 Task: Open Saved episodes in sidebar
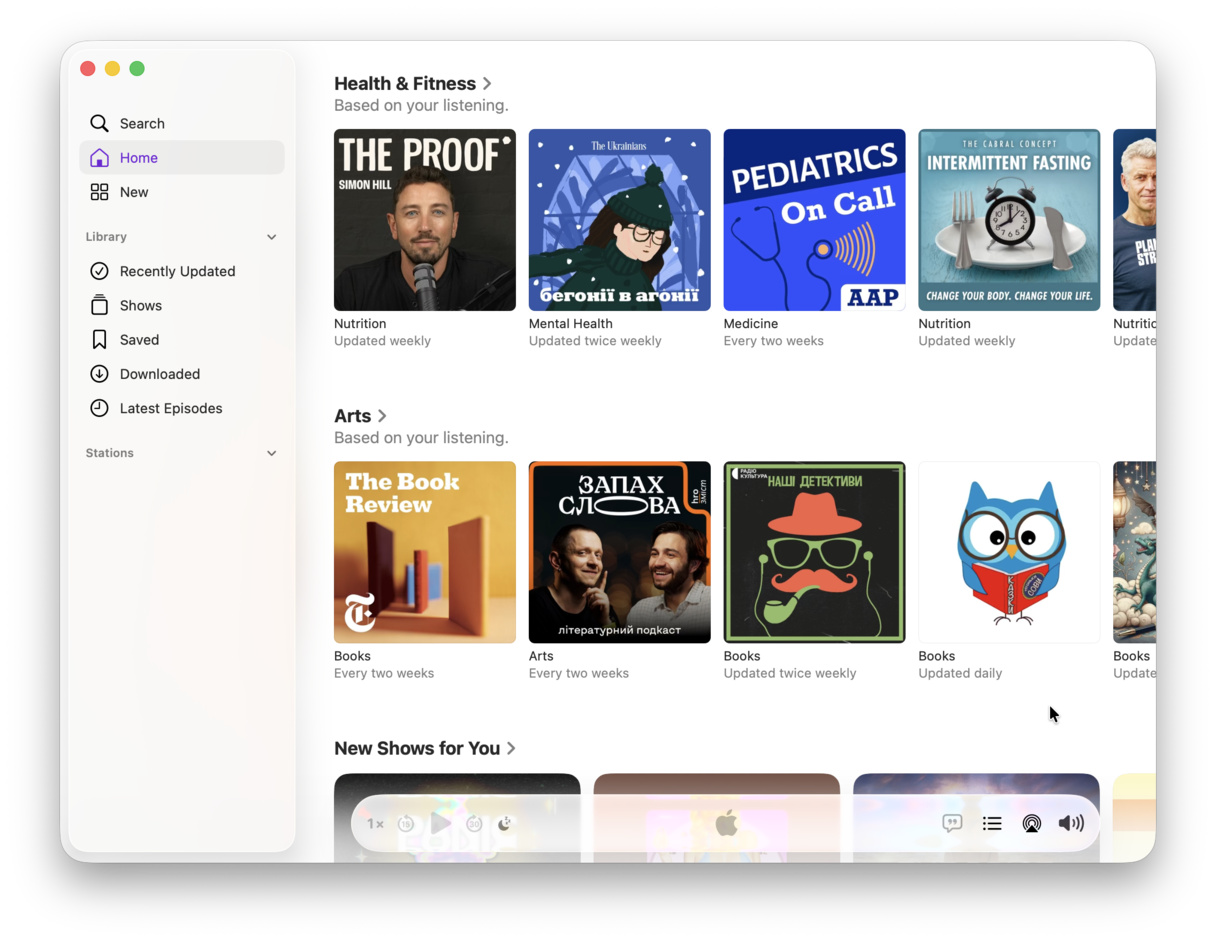click(182, 340)
